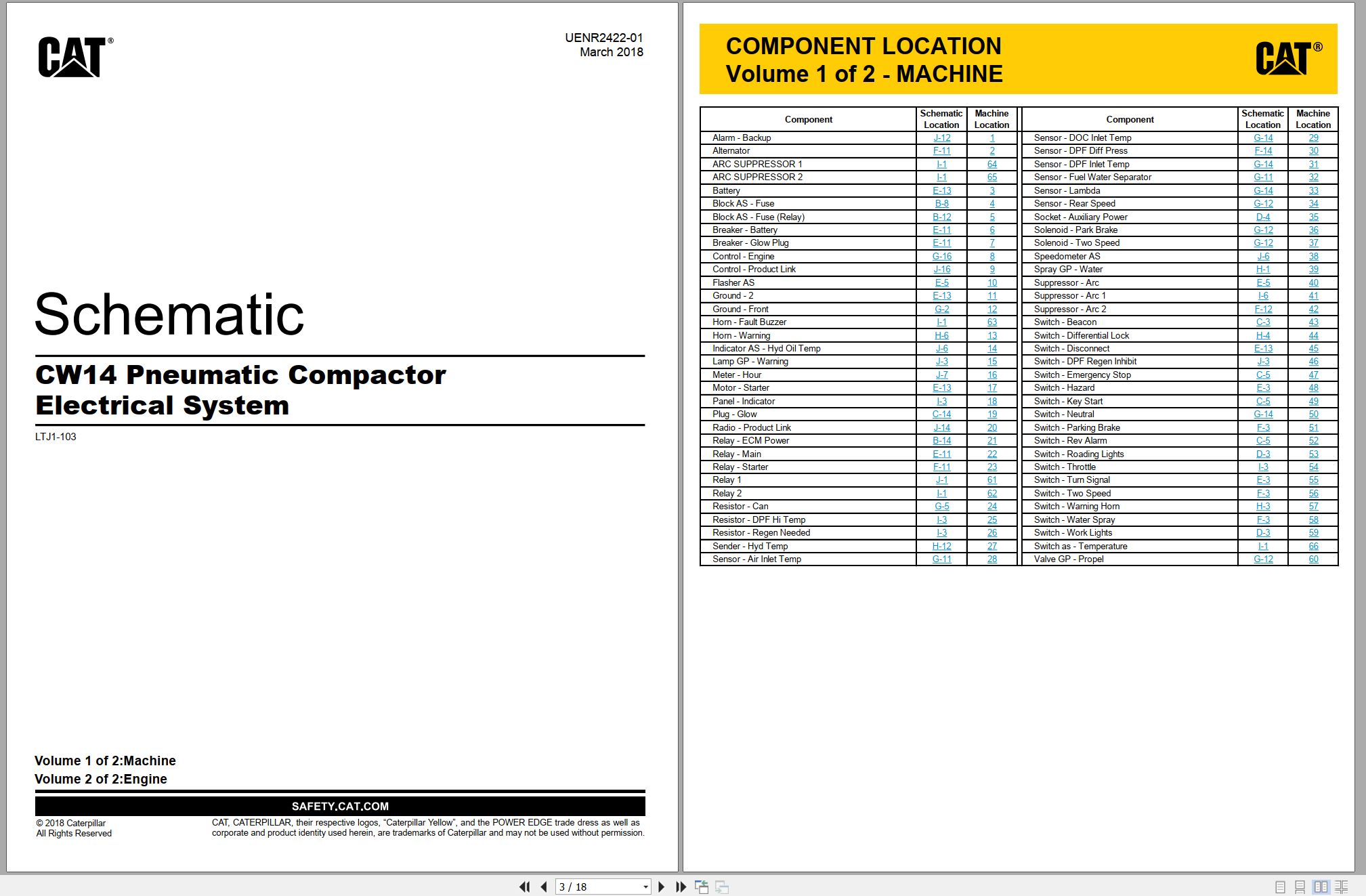Go to the previous page
Viewport: 1366px width, 896px height.
tap(544, 887)
